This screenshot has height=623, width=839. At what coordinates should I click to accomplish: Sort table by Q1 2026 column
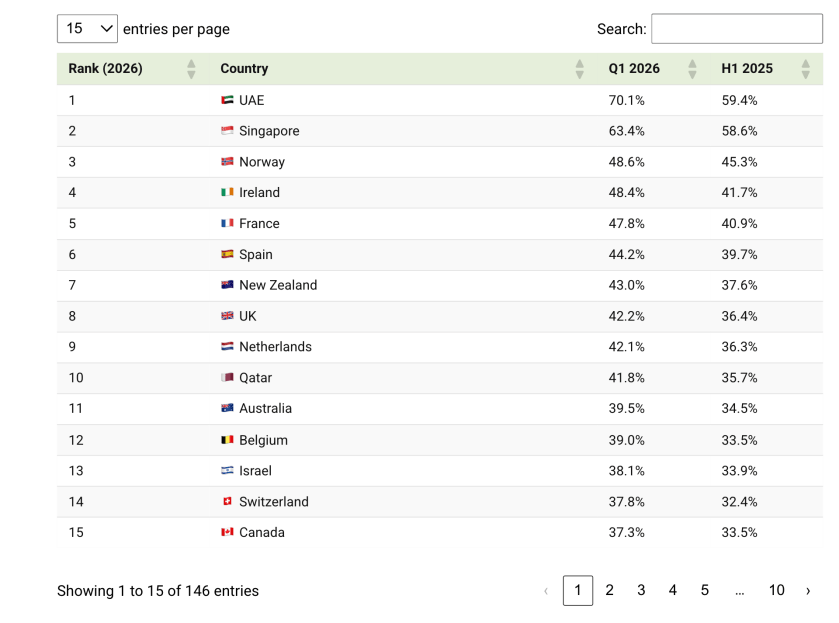tap(653, 69)
